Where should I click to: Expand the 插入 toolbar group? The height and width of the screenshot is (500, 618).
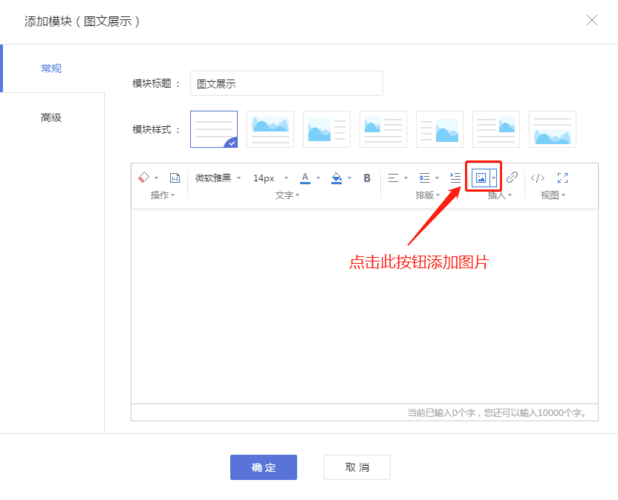(500, 195)
